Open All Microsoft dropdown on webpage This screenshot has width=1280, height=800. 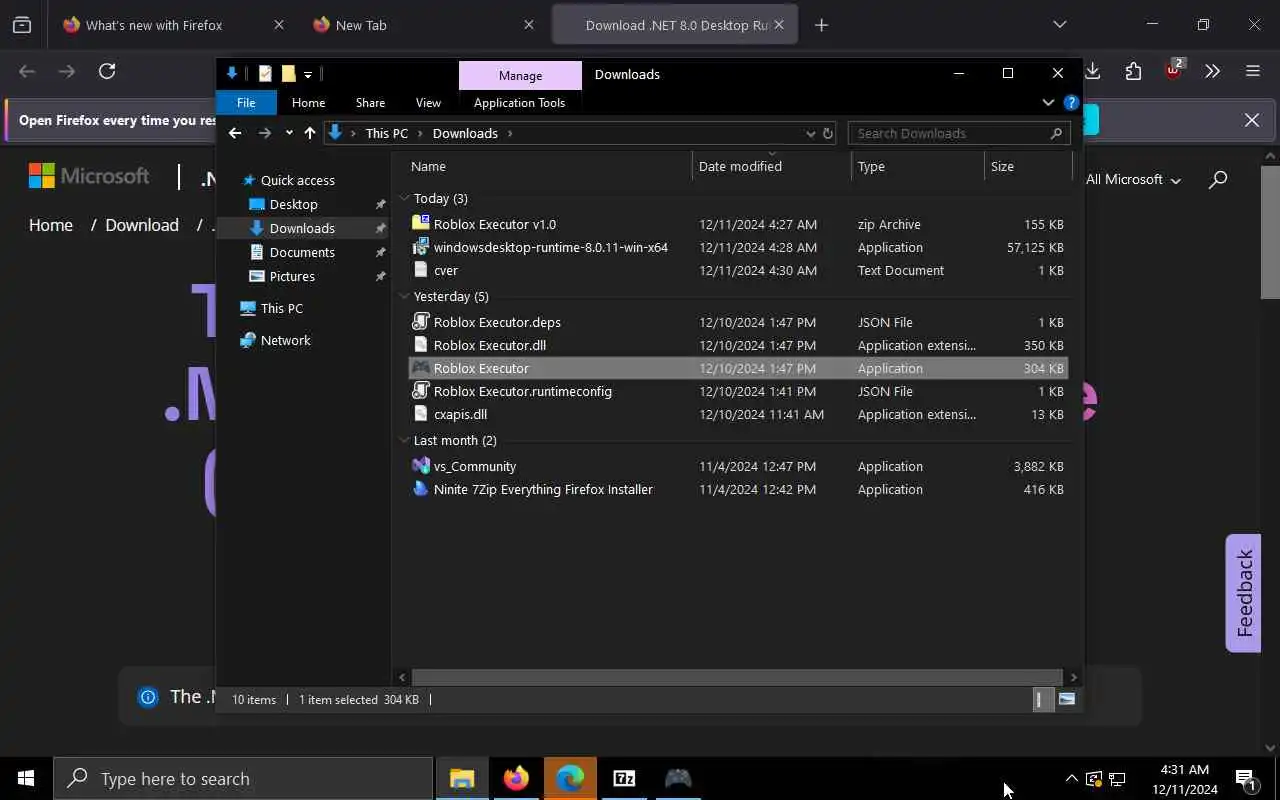point(1133,179)
